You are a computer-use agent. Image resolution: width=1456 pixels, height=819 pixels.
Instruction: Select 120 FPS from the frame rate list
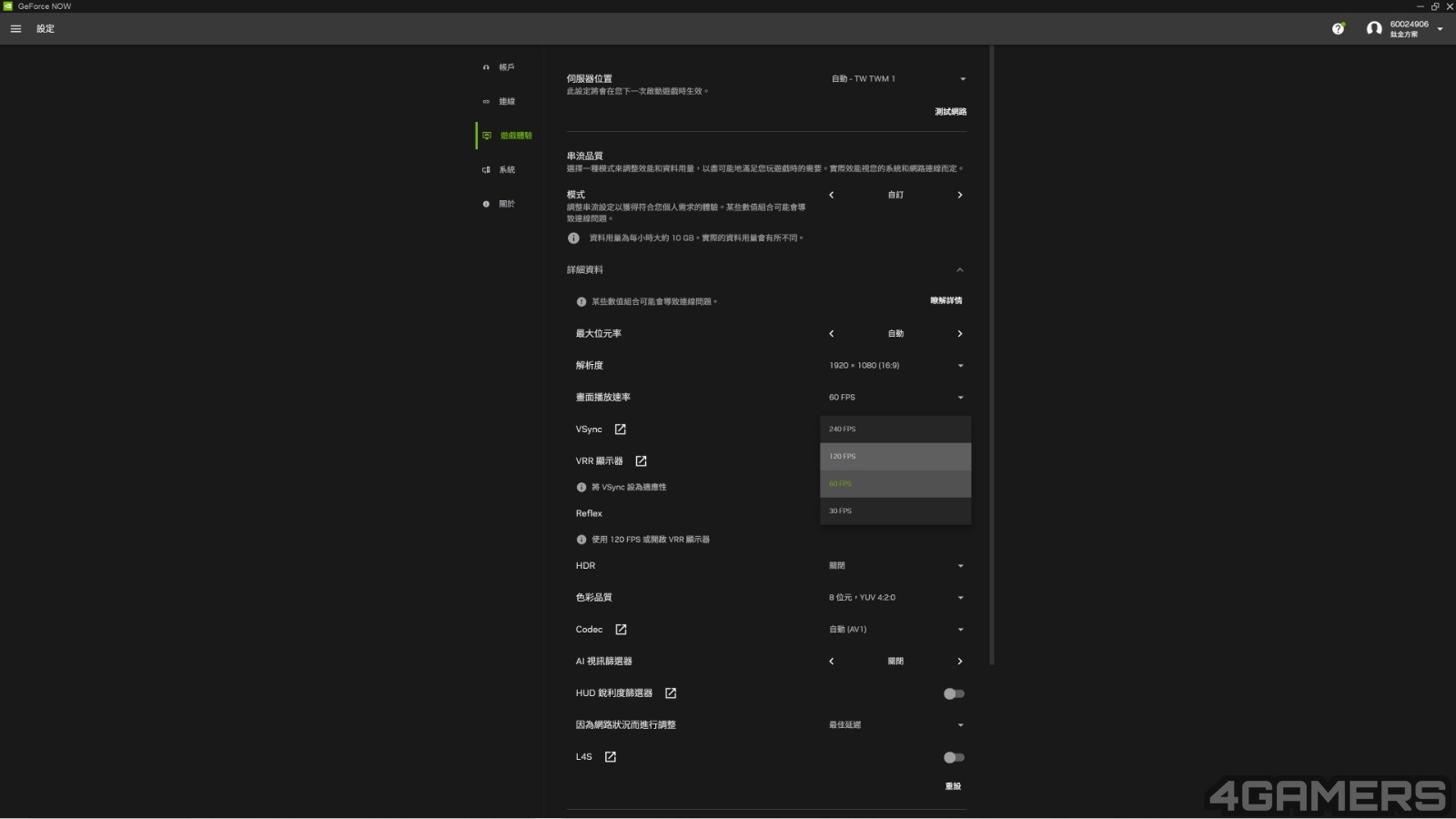tap(895, 457)
